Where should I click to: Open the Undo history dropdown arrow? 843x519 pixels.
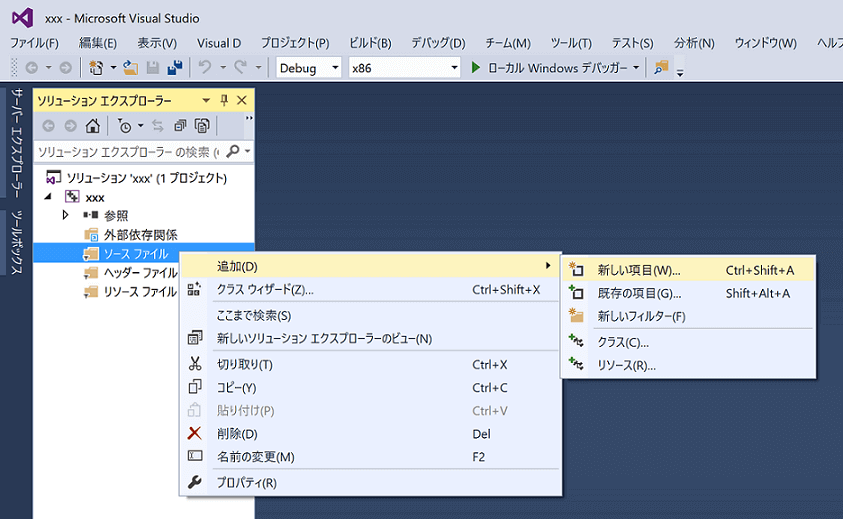coord(223,68)
